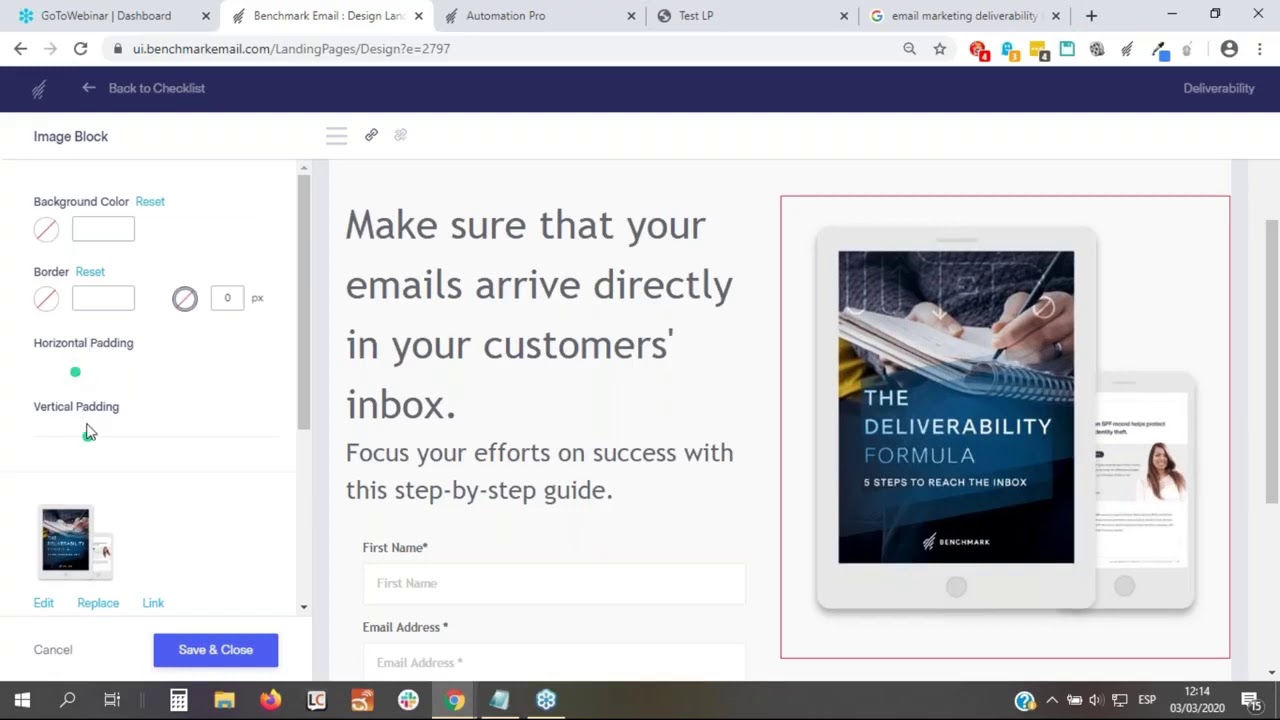The width and height of the screenshot is (1280, 720).
Task: Open Calculator from the taskbar
Action: [x=178, y=700]
